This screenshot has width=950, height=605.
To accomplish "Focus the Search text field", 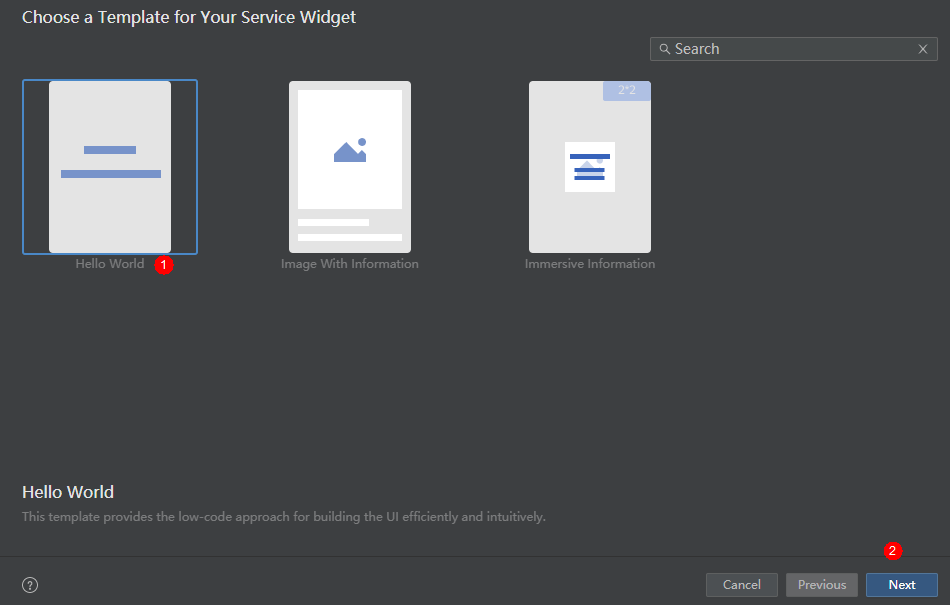I will [x=790, y=49].
